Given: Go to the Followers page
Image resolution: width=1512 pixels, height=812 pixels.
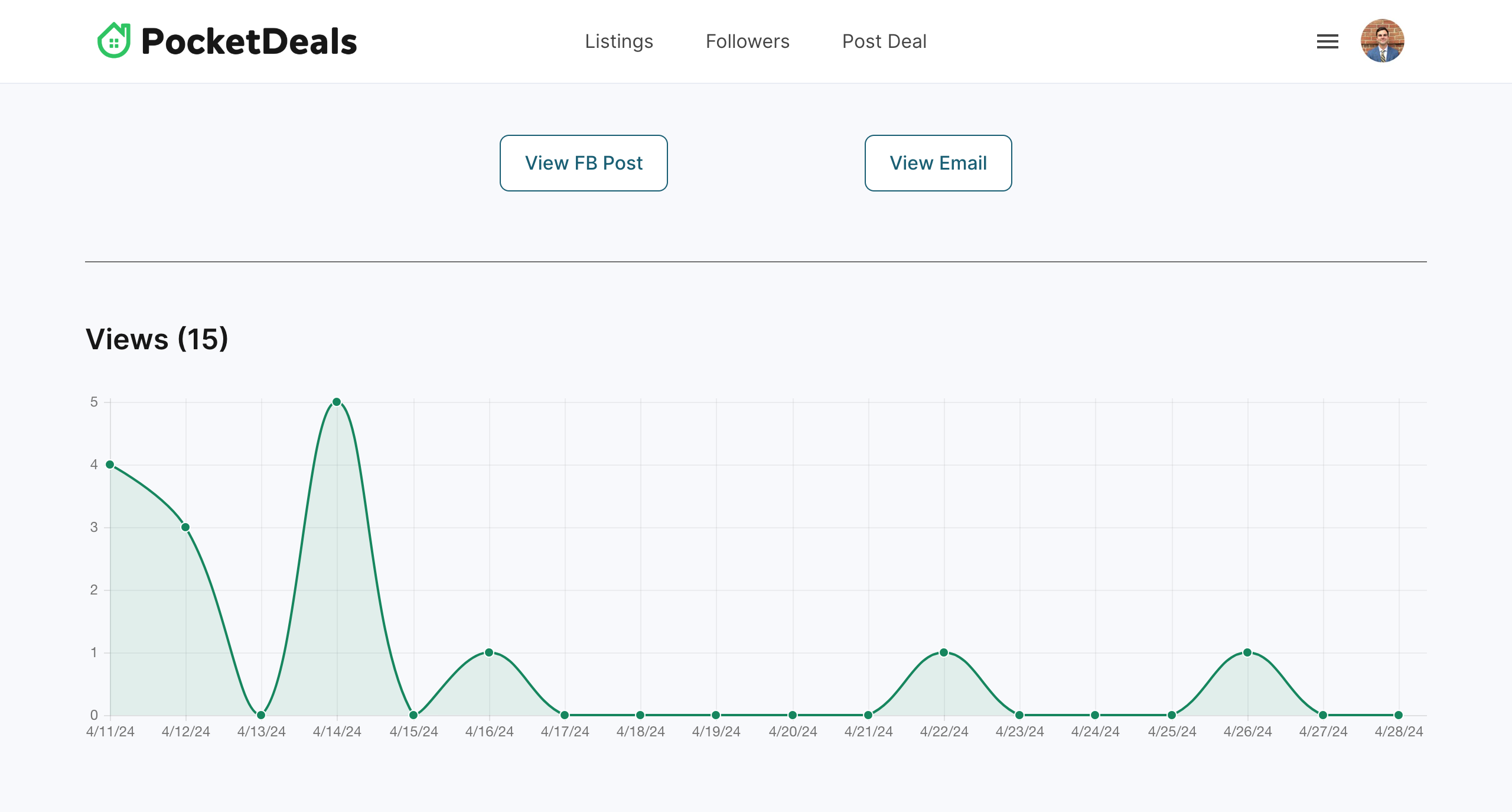Looking at the screenshot, I should [747, 41].
